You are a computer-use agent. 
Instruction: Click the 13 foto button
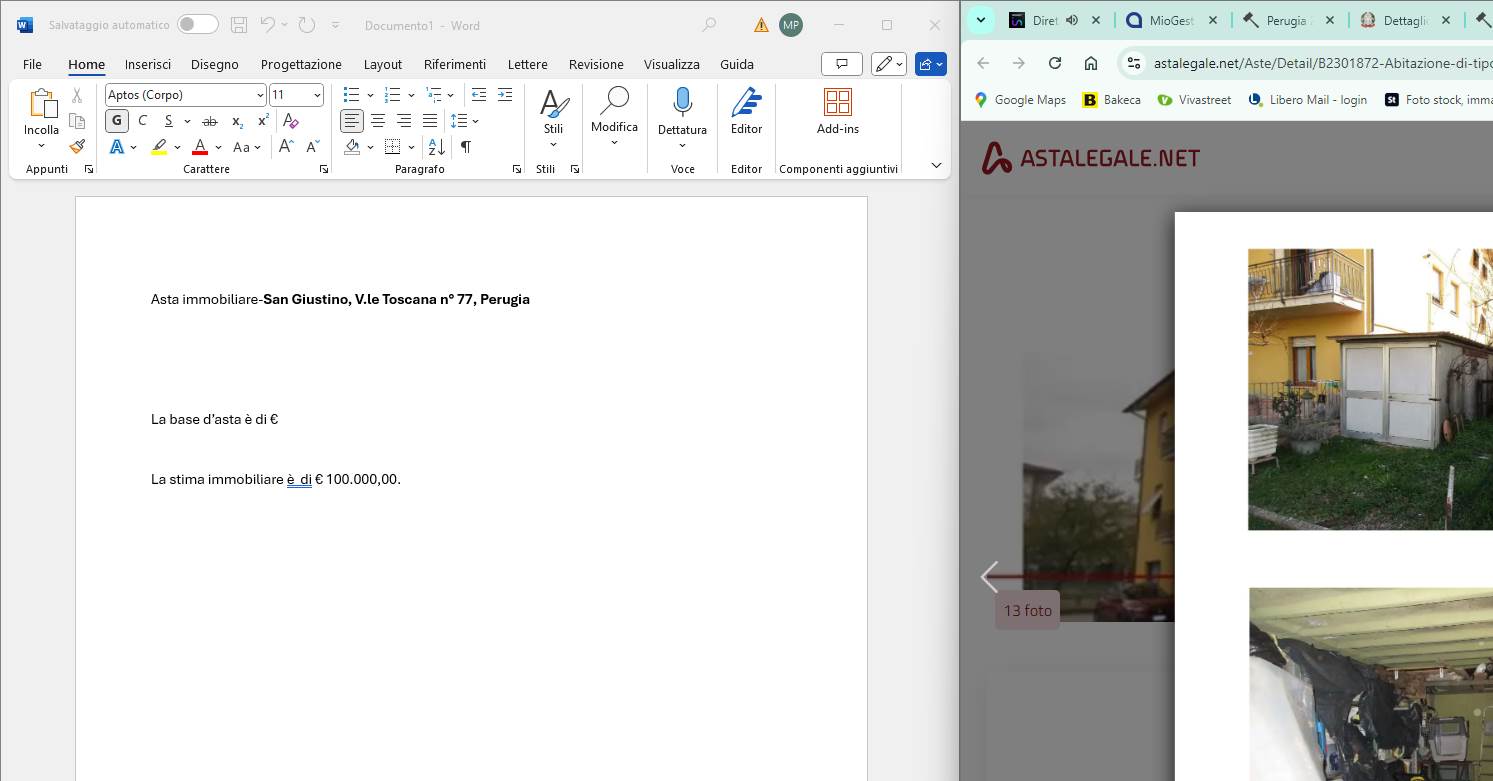tap(1027, 610)
